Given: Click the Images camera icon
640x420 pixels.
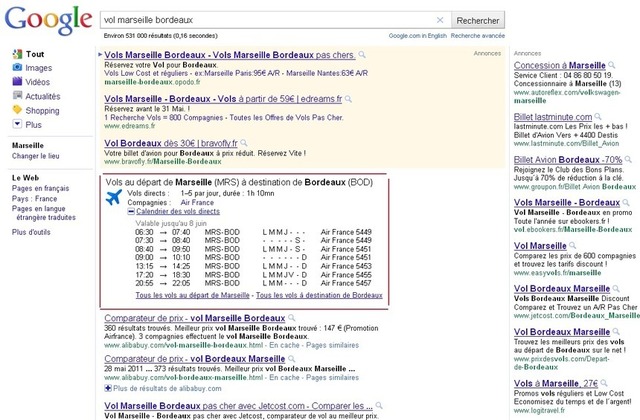Looking at the screenshot, I should coord(17,67).
